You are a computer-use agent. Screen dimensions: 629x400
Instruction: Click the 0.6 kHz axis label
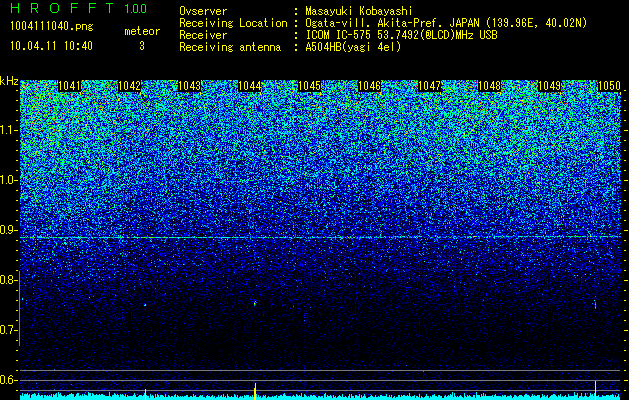pos(8,380)
